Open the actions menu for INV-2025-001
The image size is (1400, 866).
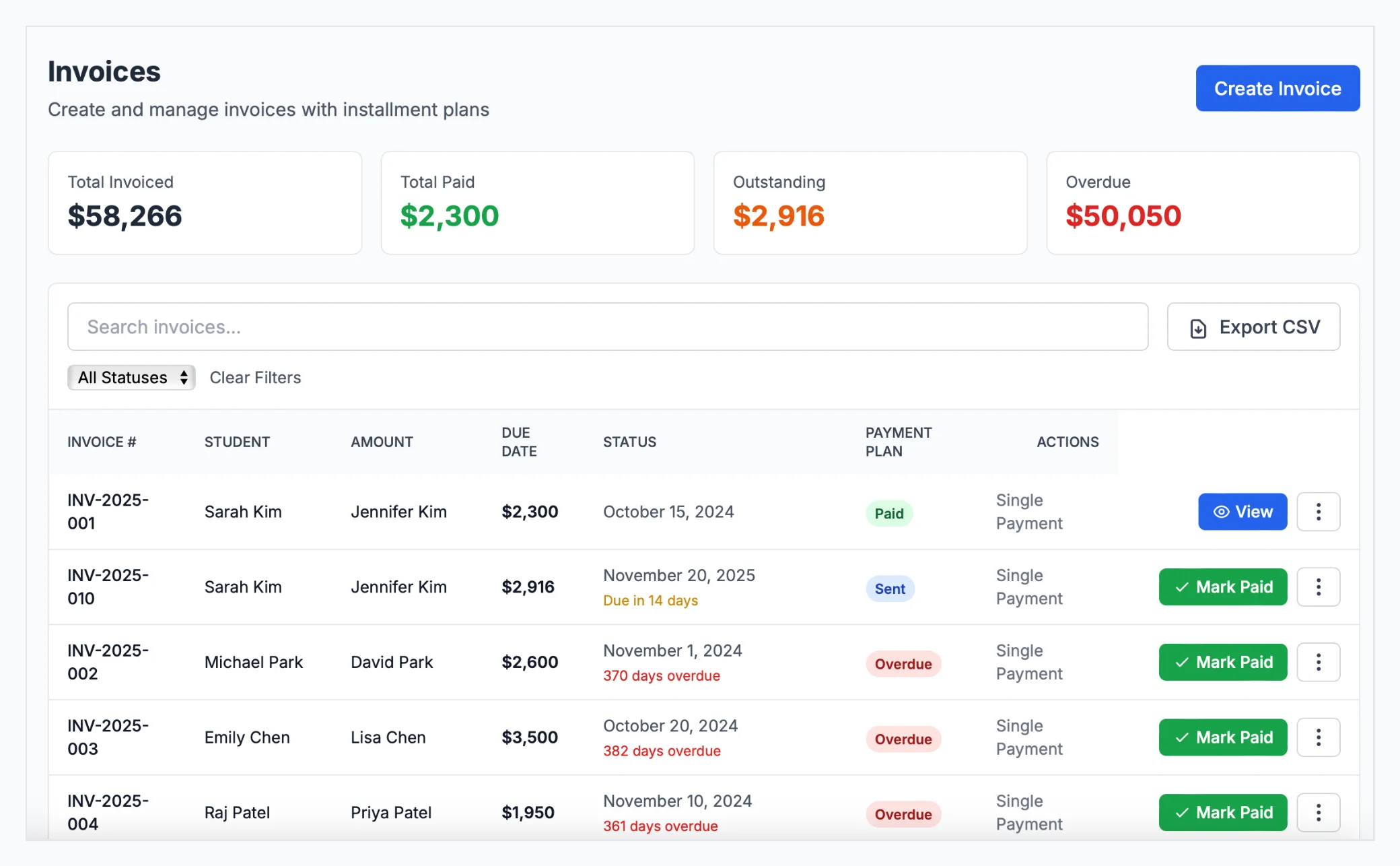[1319, 512]
